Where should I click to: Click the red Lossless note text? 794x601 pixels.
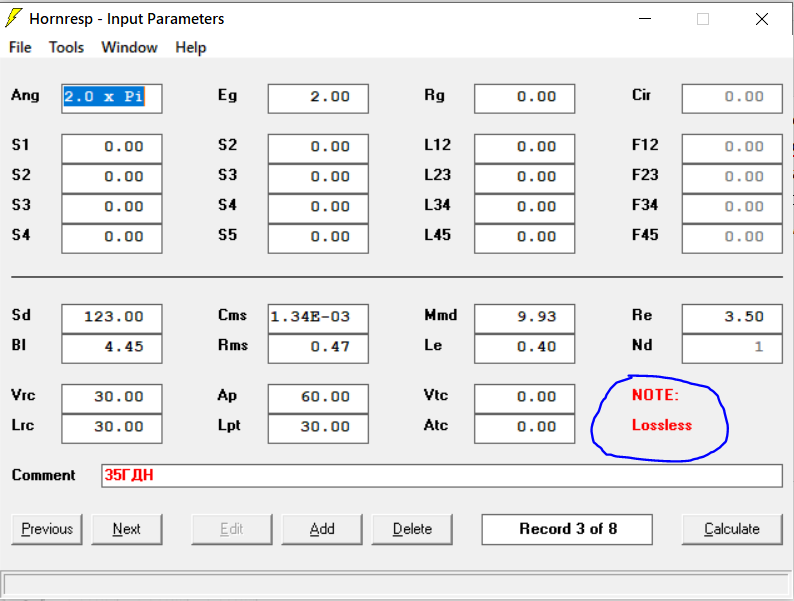click(x=662, y=425)
